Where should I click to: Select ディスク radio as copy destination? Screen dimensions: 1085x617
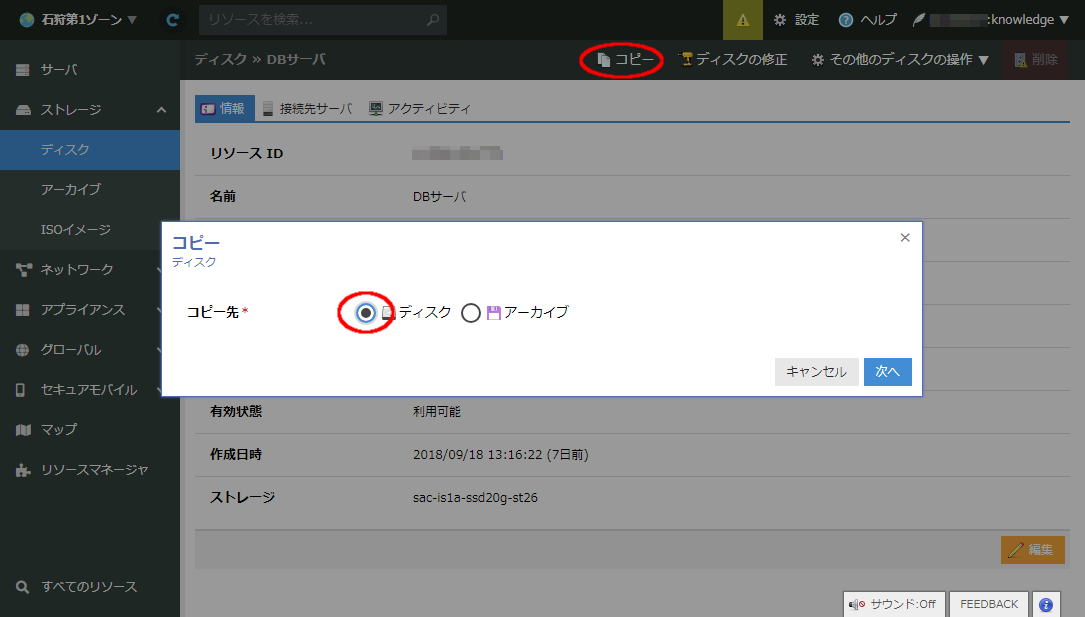pos(367,313)
